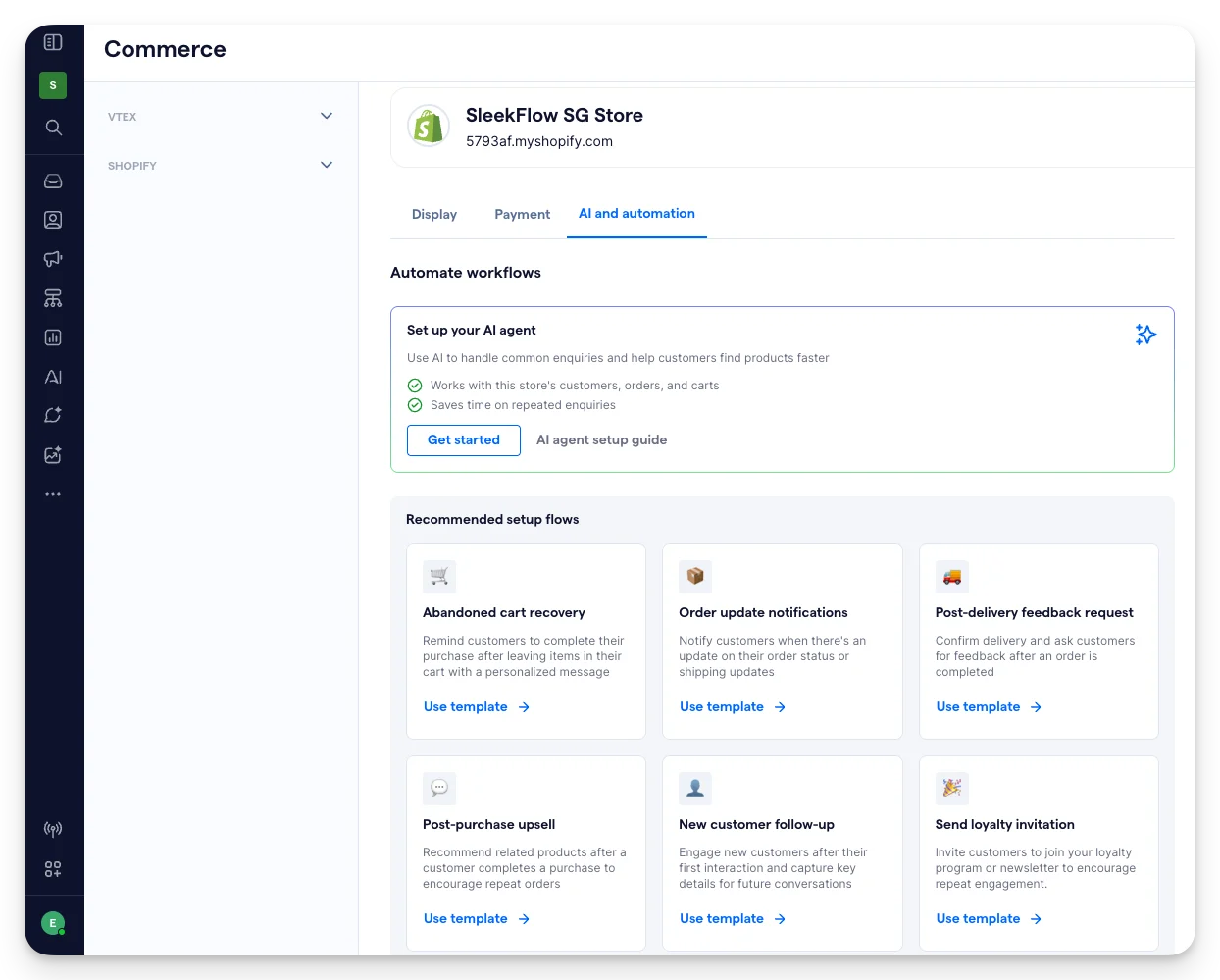Expand the SHOPIFY section chevron

coord(327,165)
